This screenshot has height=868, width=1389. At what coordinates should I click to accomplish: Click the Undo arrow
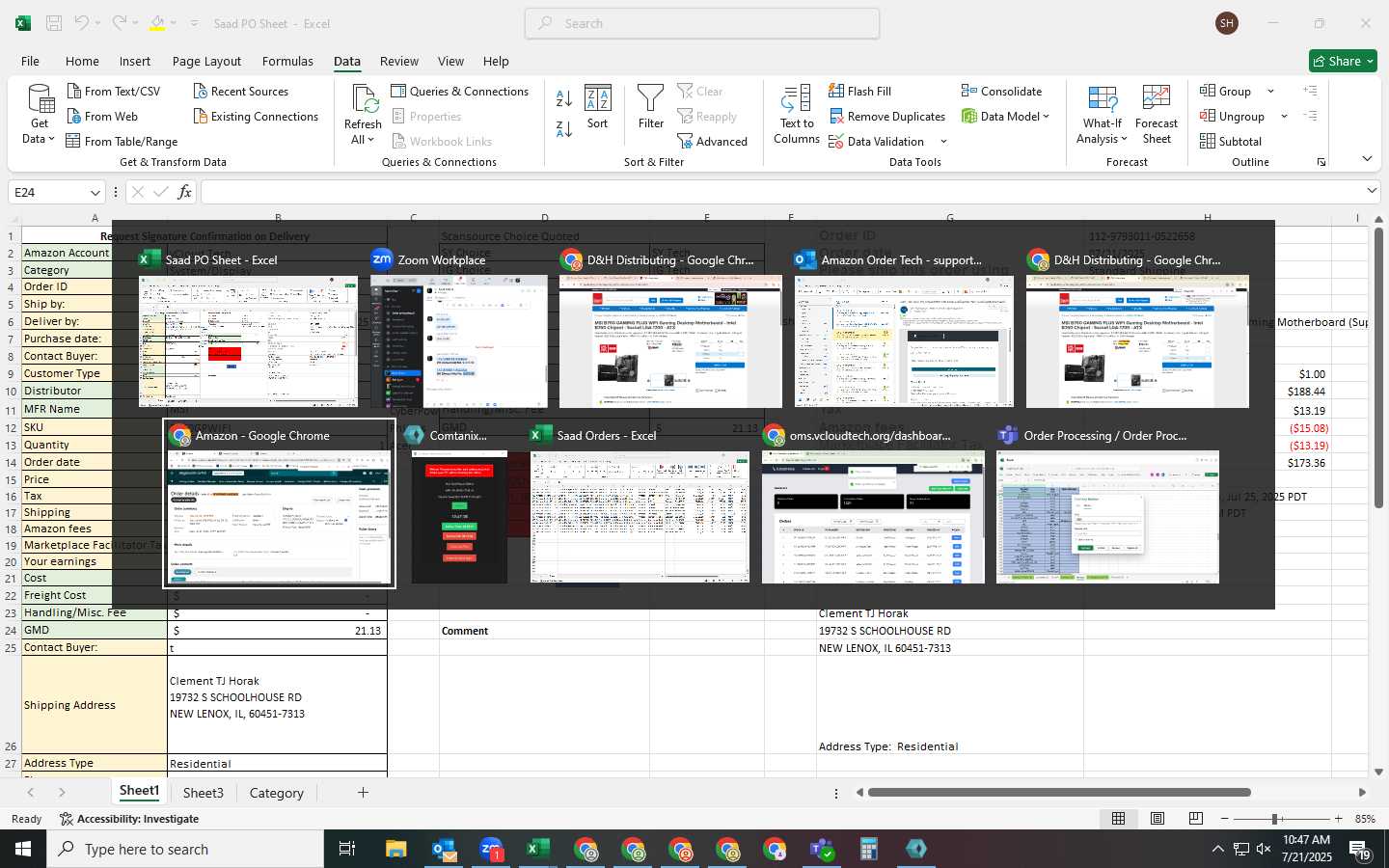(x=82, y=23)
